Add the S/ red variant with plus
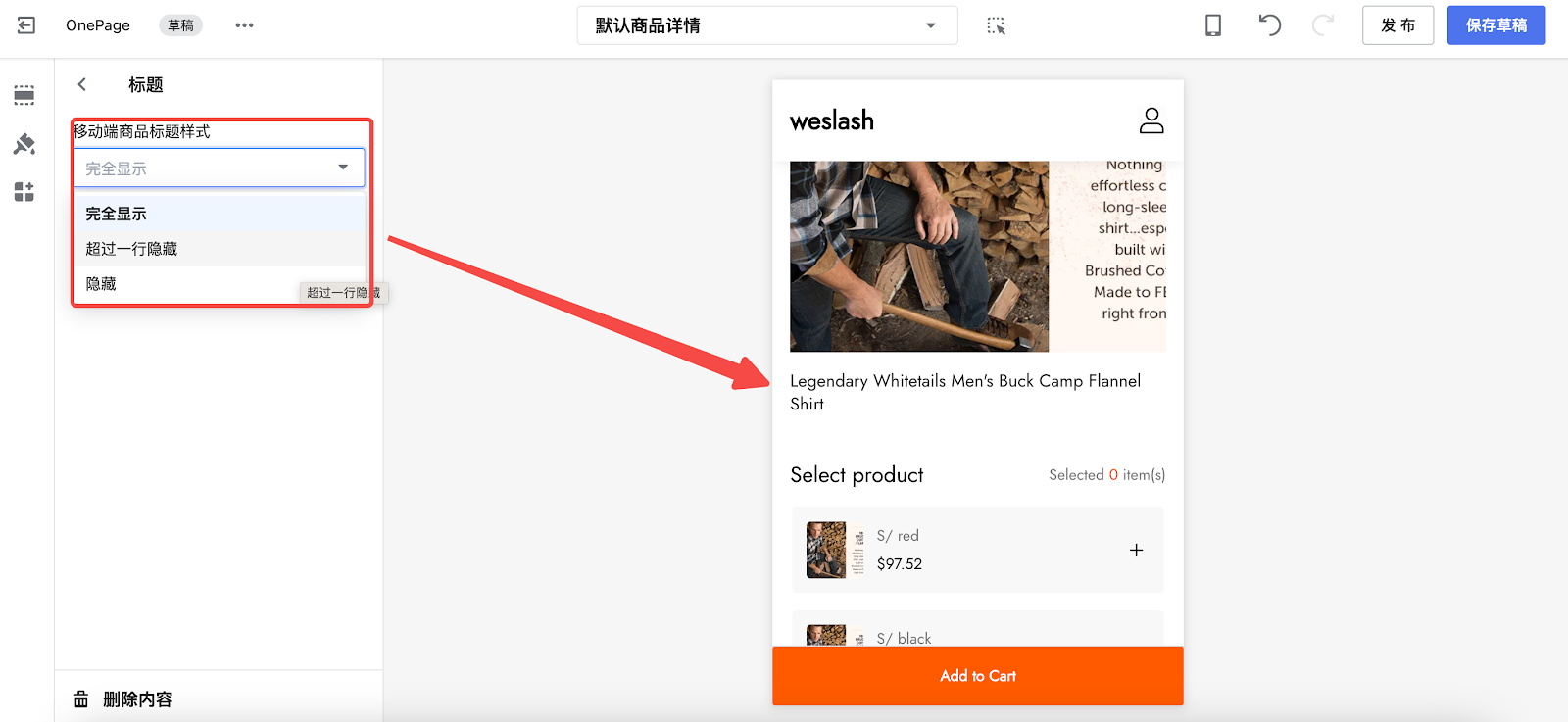The width and height of the screenshot is (1568, 722). (x=1137, y=550)
